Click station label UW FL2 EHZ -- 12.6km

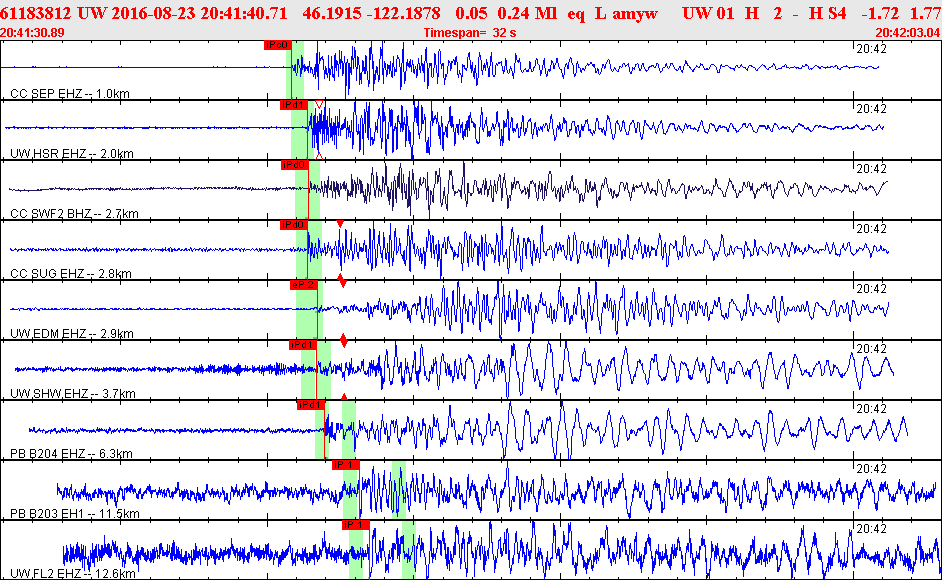point(73,575)
